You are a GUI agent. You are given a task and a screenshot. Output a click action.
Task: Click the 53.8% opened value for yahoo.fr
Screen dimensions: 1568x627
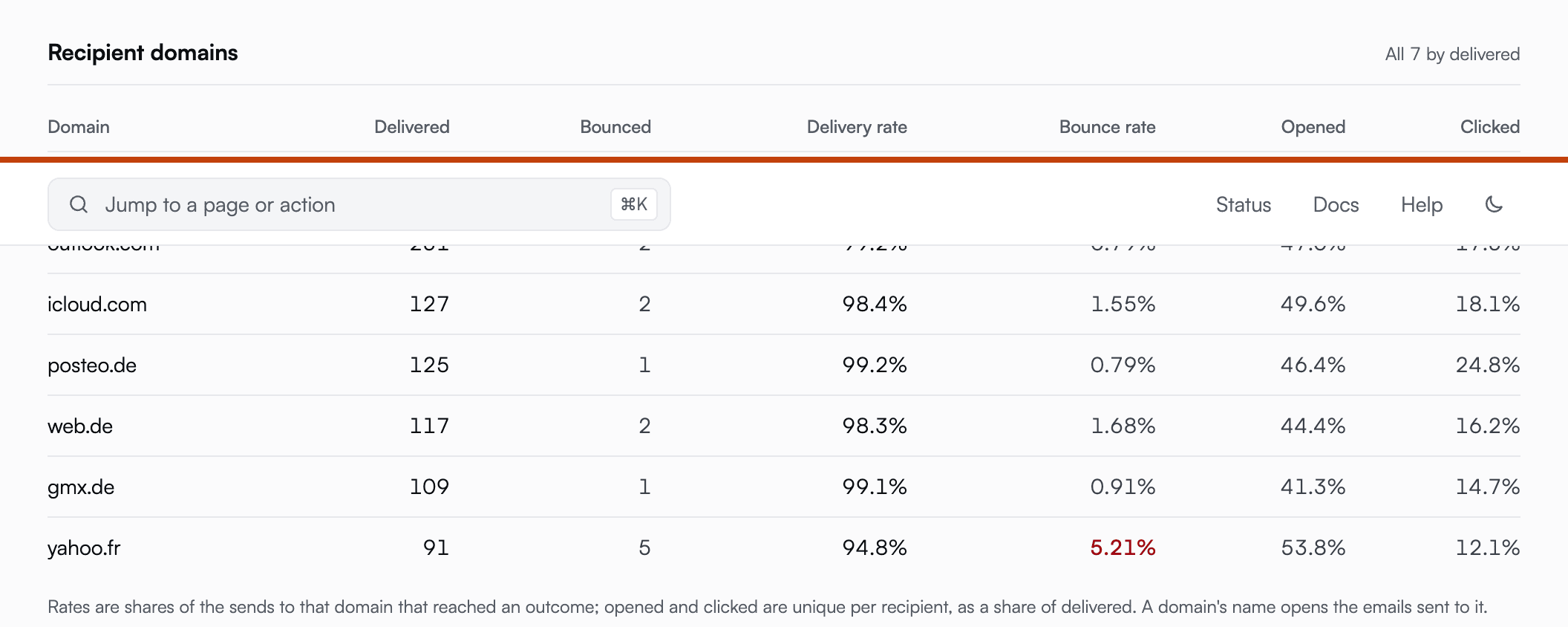(x=1313, y=548)
